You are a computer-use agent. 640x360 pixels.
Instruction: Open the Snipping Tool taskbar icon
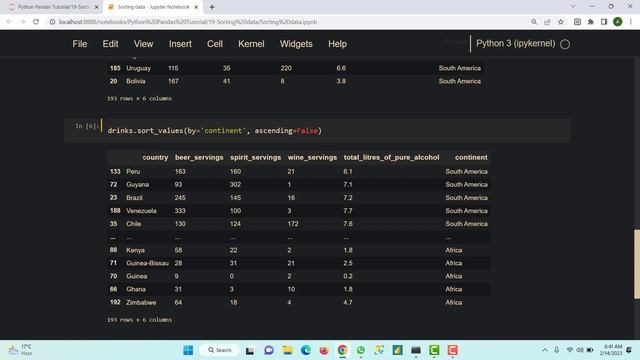[379, 350]
